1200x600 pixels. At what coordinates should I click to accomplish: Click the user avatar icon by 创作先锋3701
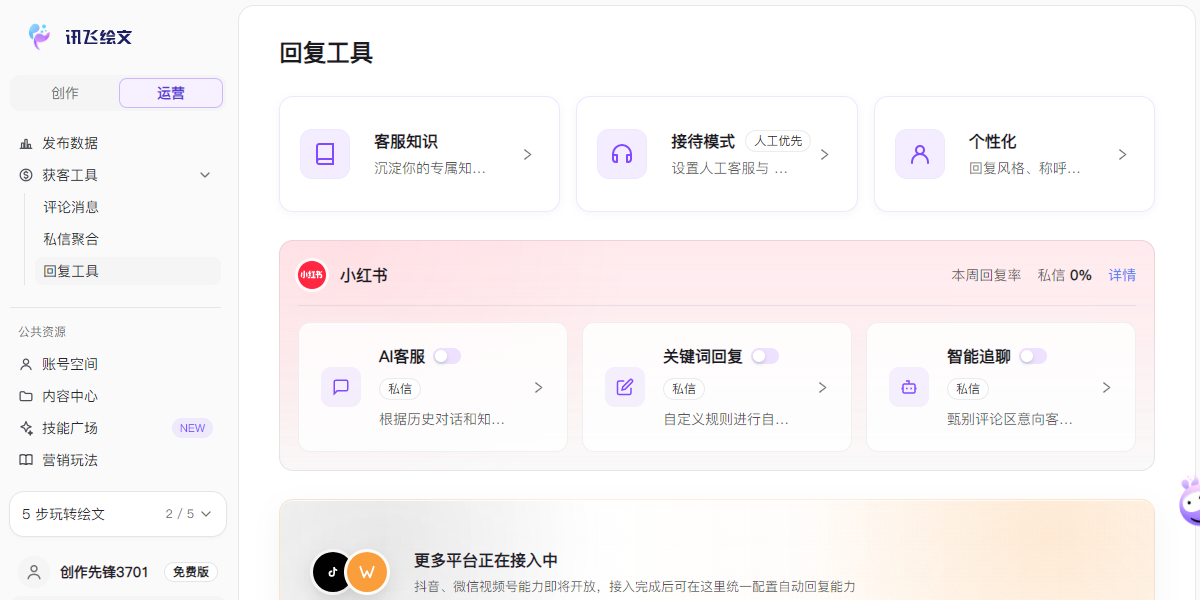(34, 572)
